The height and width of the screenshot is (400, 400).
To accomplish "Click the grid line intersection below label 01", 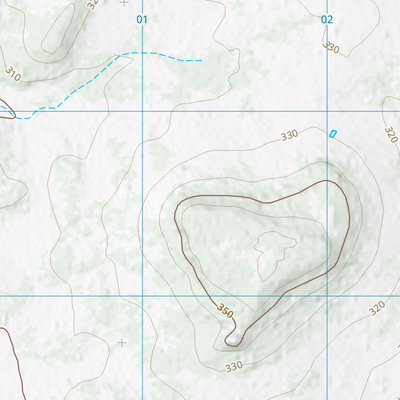I will pos(143,111).
